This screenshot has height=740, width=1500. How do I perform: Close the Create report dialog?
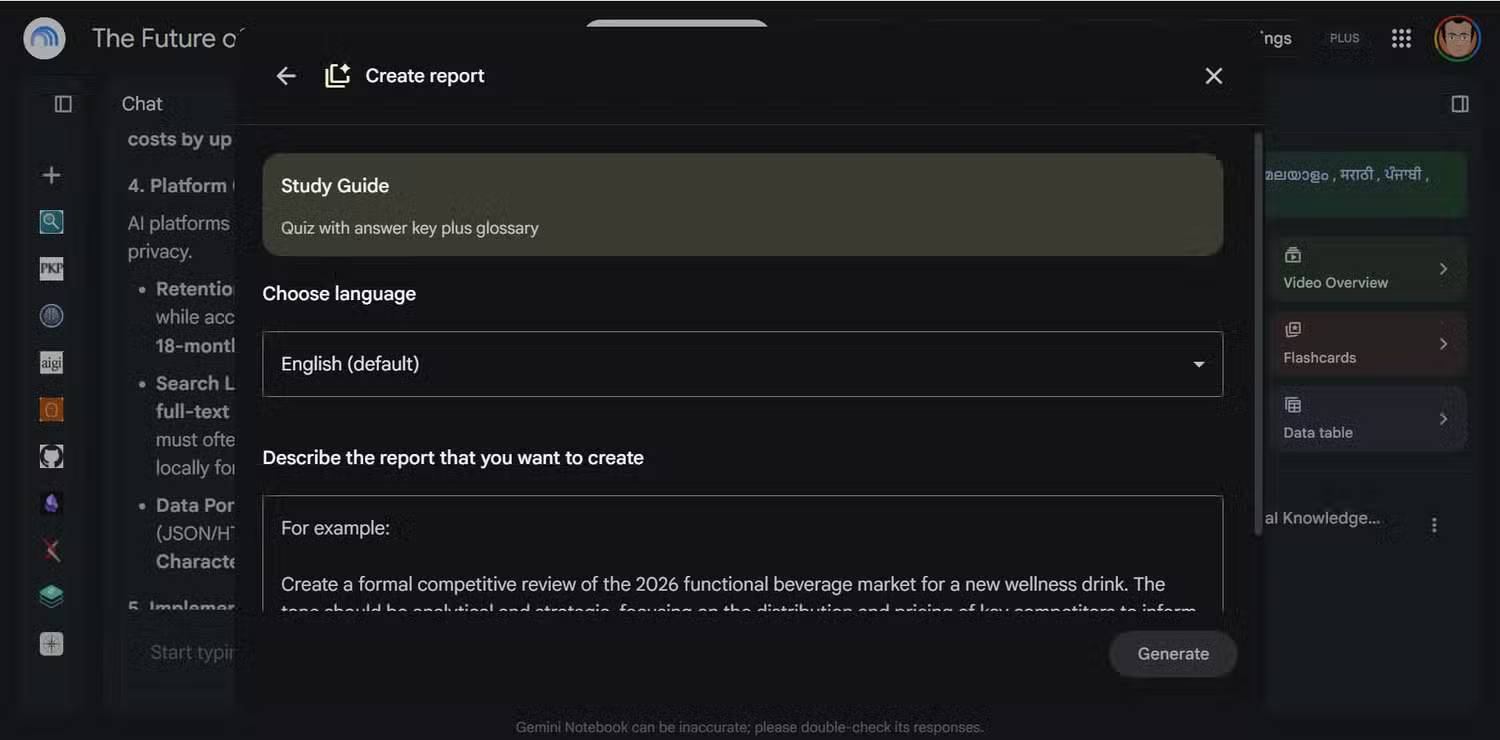1214,76
